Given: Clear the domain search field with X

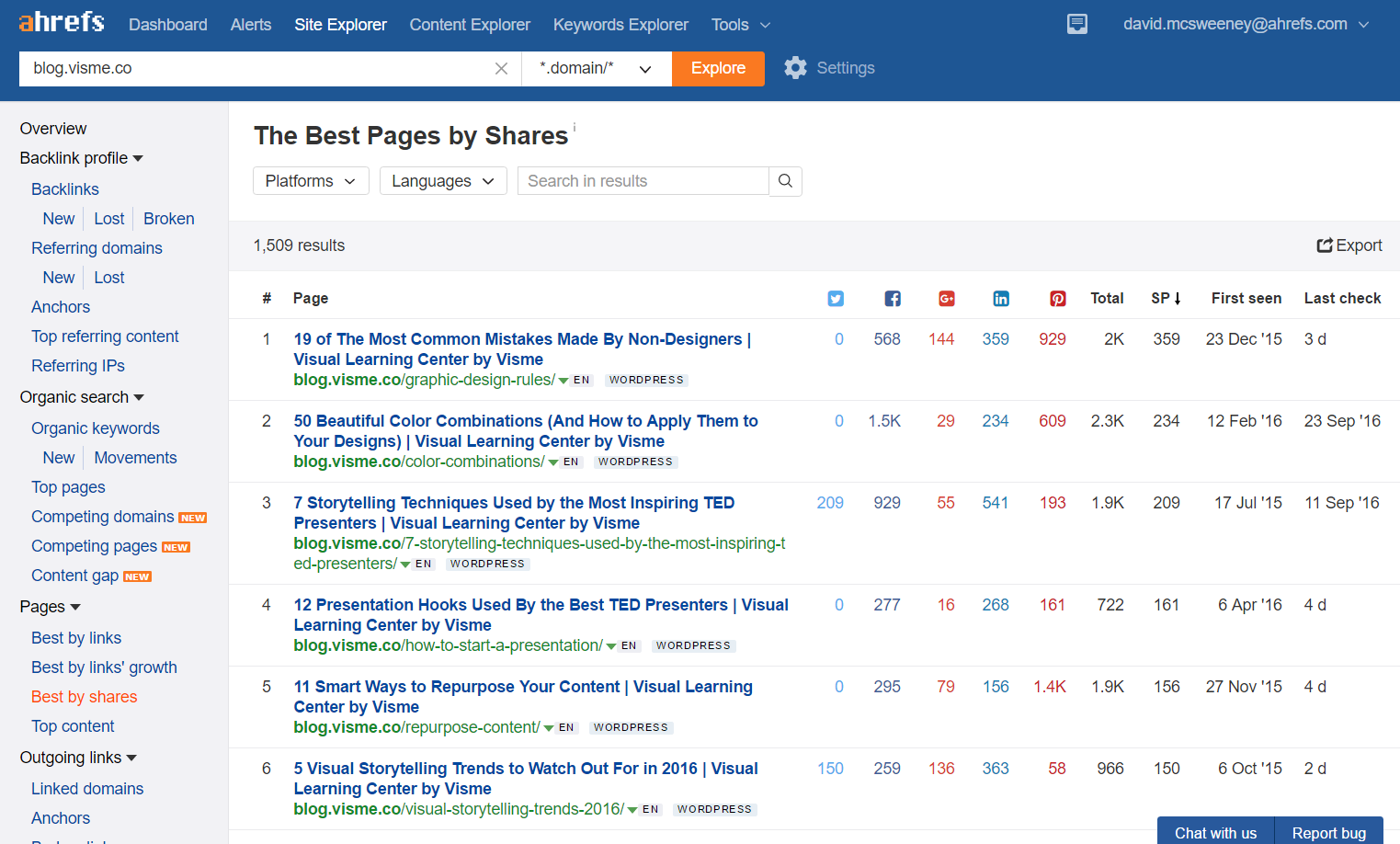Looking at the screenshot, I should 501,69.
